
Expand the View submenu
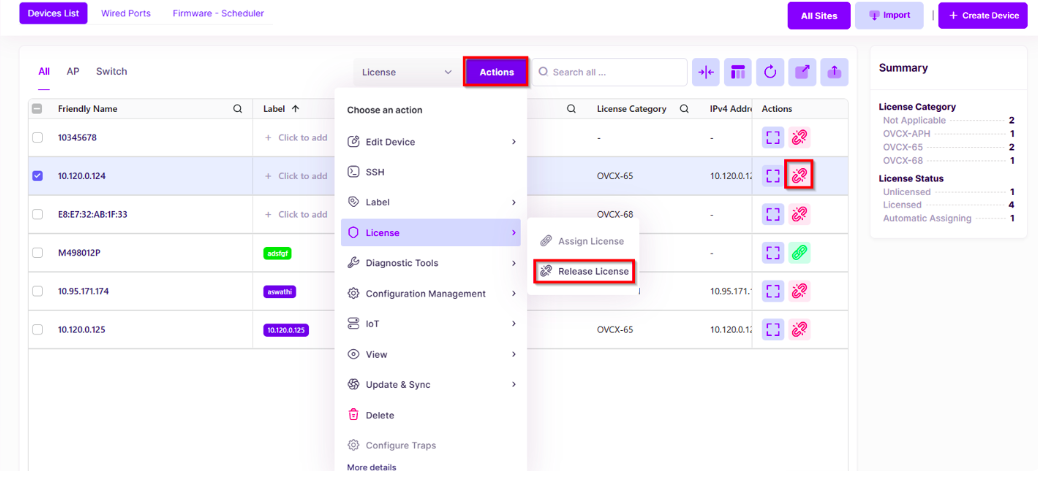(431, 355)
